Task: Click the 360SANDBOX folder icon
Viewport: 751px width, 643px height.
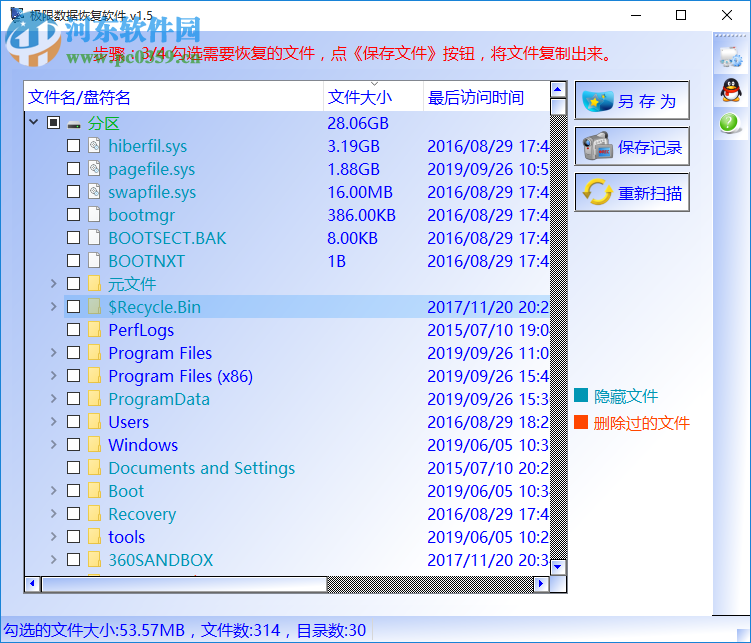Action: coord(94,559)
